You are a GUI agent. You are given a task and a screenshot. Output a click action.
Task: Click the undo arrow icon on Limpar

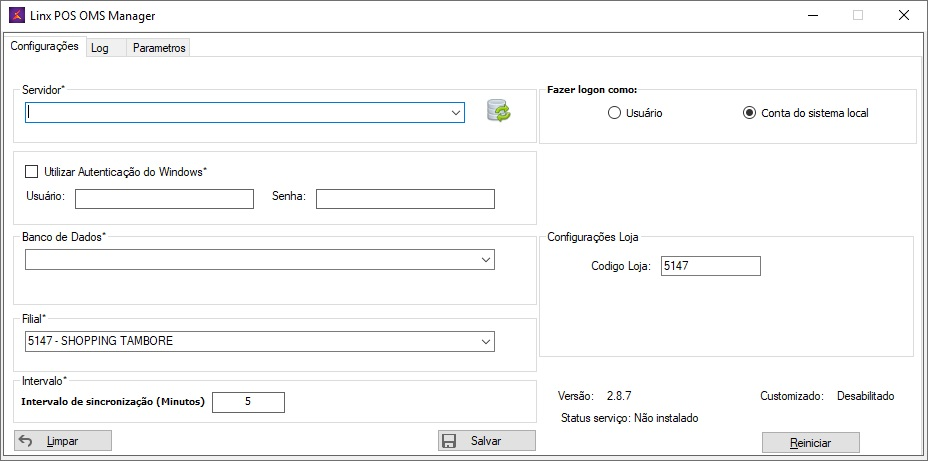click(27, 441)
